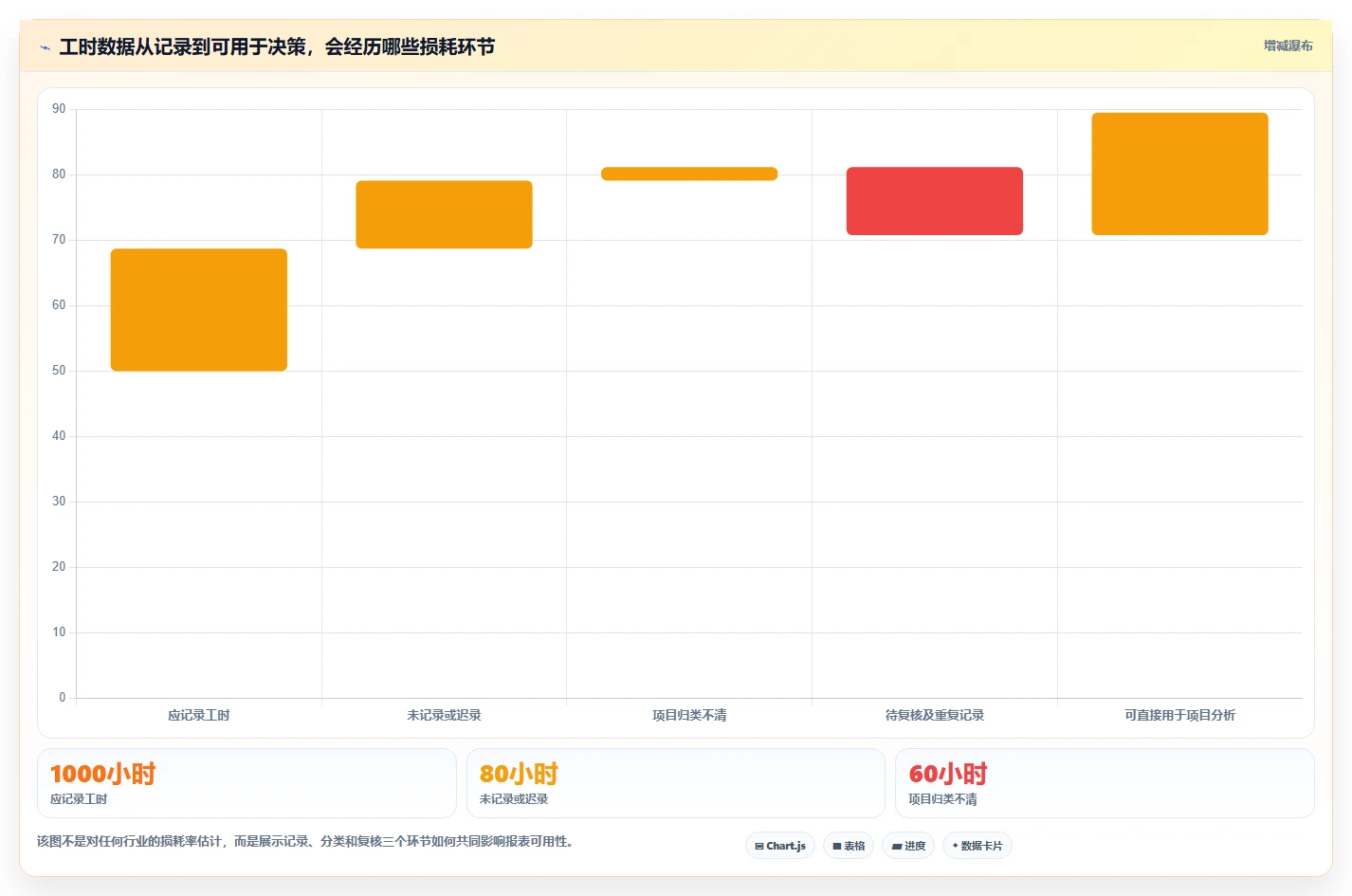This screenshot has width=1352, height=896.
Task: Click the orange 可直接用于项目分析 bar
Action: pos(1179,174)
